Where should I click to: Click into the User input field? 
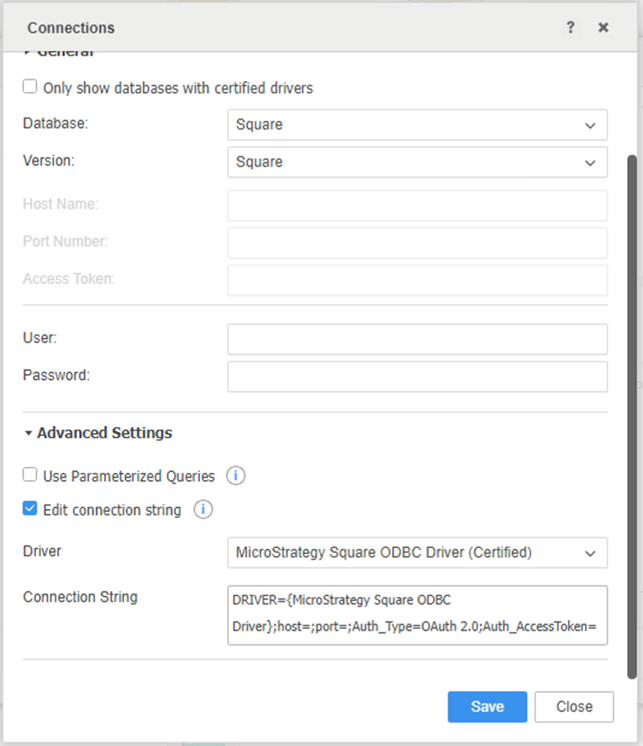[x=417, y=339]
